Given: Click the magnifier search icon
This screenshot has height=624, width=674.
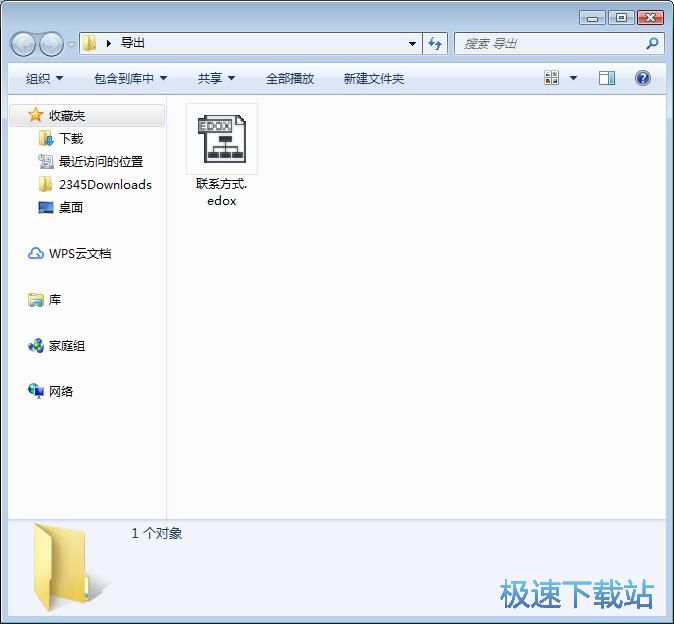Looking at the screenshot, I should 652,43.
